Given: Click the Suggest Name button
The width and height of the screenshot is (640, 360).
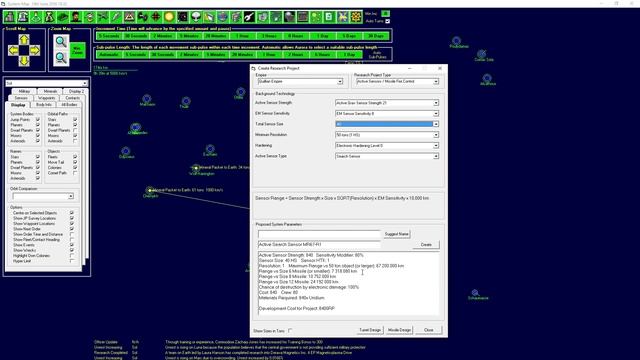Looking at the screenshot, I should coord(396,234).
